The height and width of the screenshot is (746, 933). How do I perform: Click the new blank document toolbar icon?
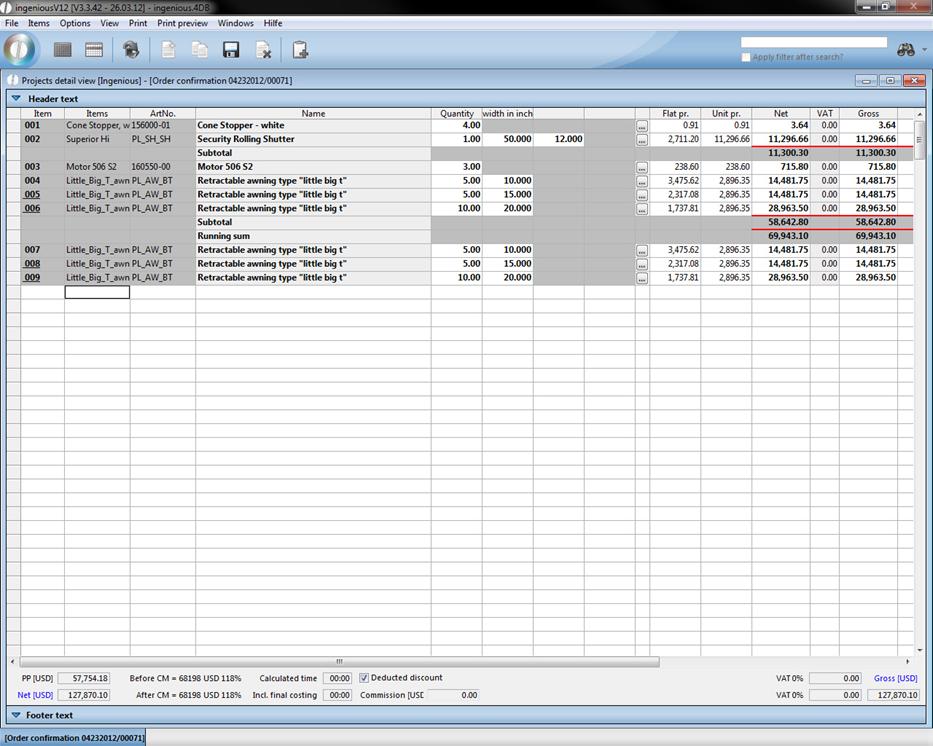click(x=168, y=50)
